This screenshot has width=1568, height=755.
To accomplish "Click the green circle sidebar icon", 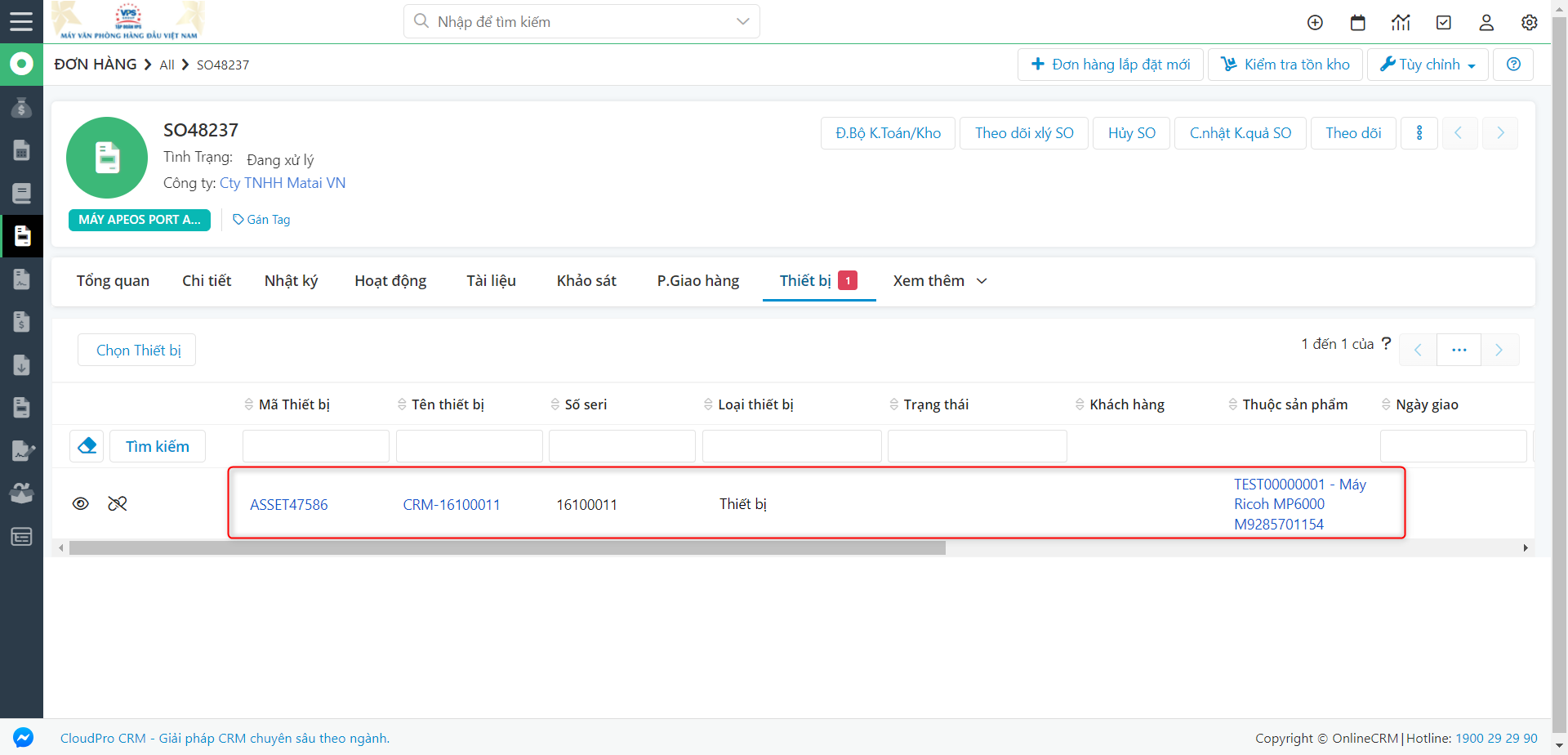I will pyautogui.click(x=21, y=64).
